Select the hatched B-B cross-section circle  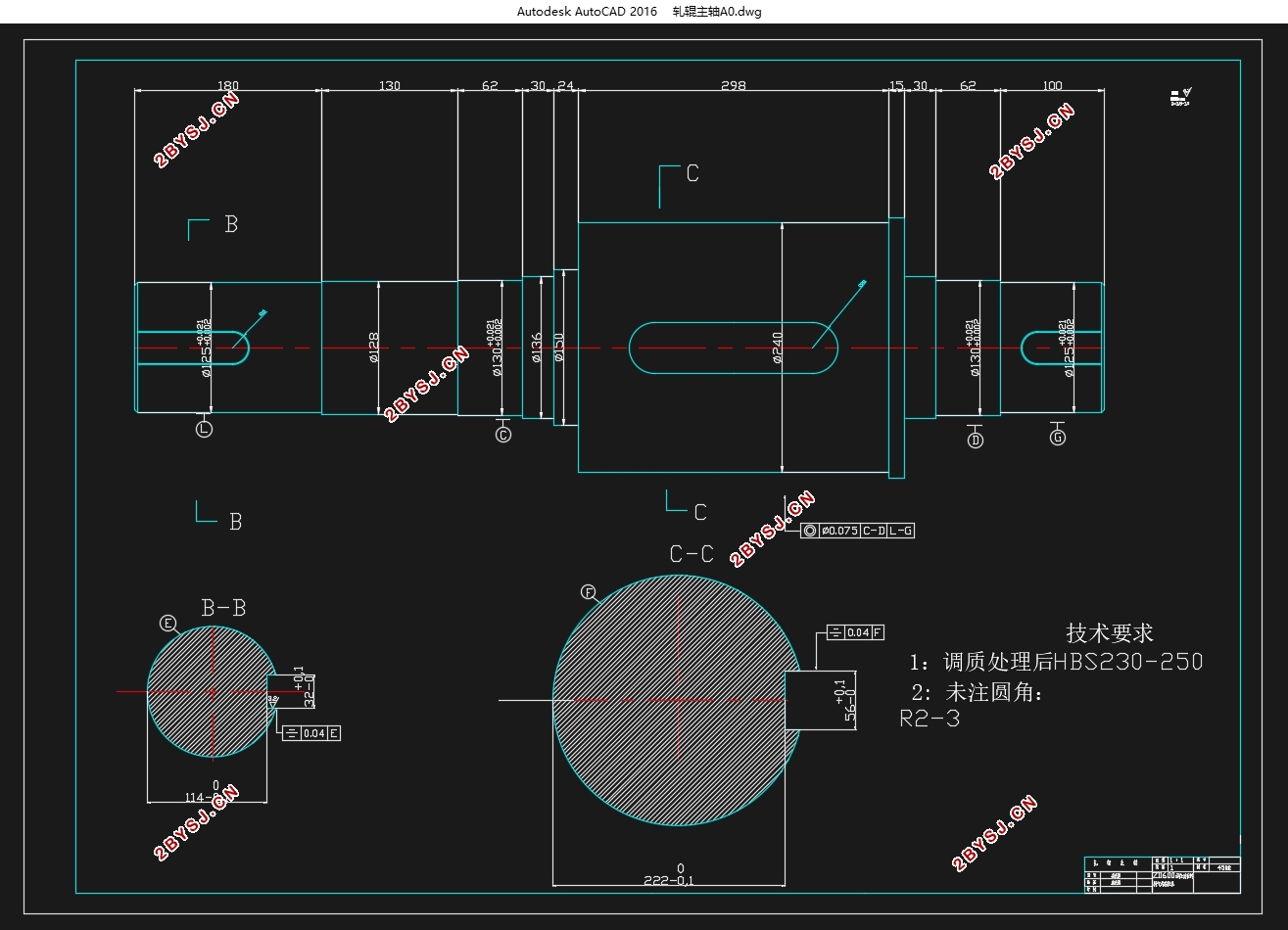point(210,691)
